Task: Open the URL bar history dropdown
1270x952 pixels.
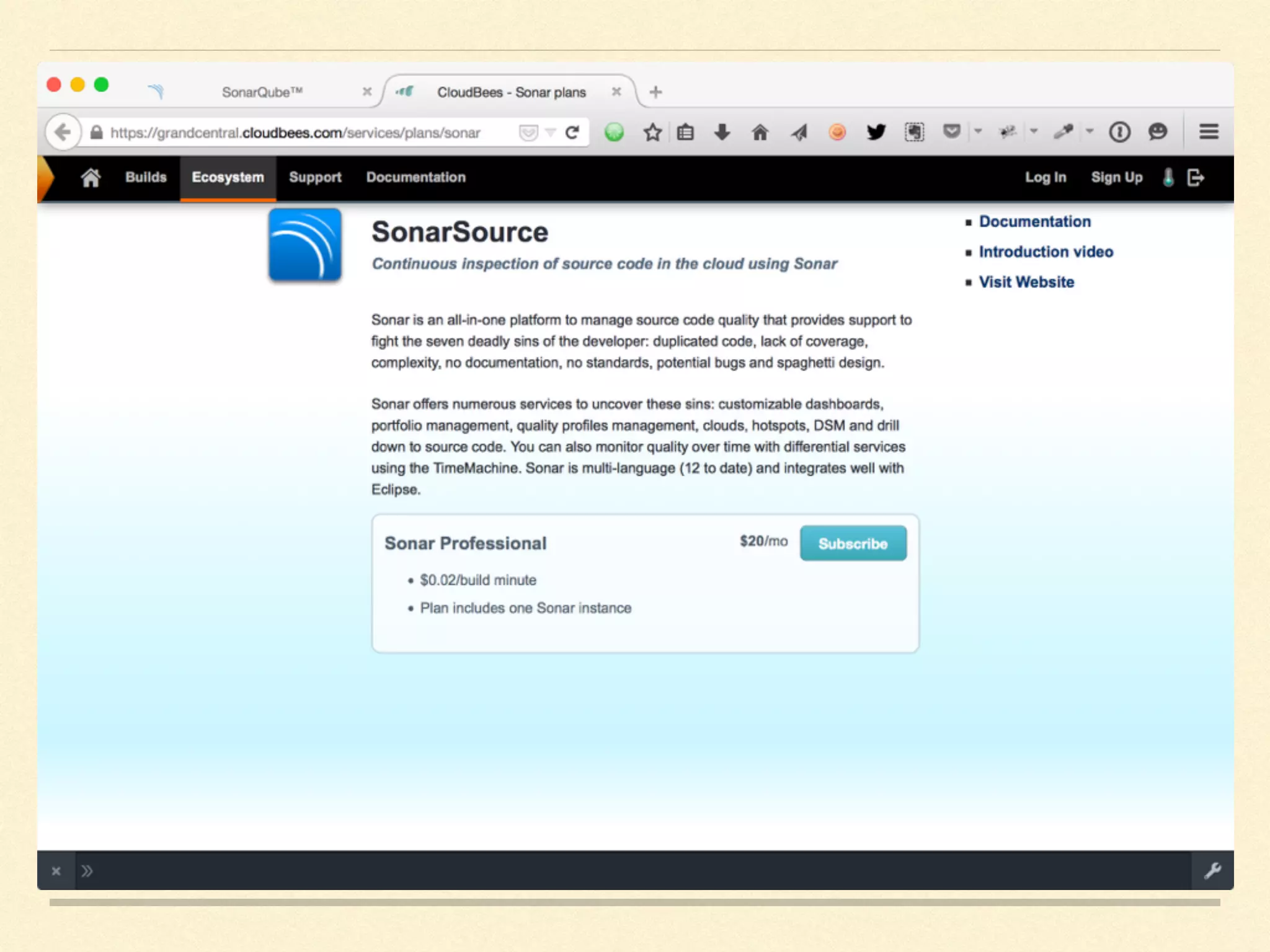Action: click(x=550, y=132)
